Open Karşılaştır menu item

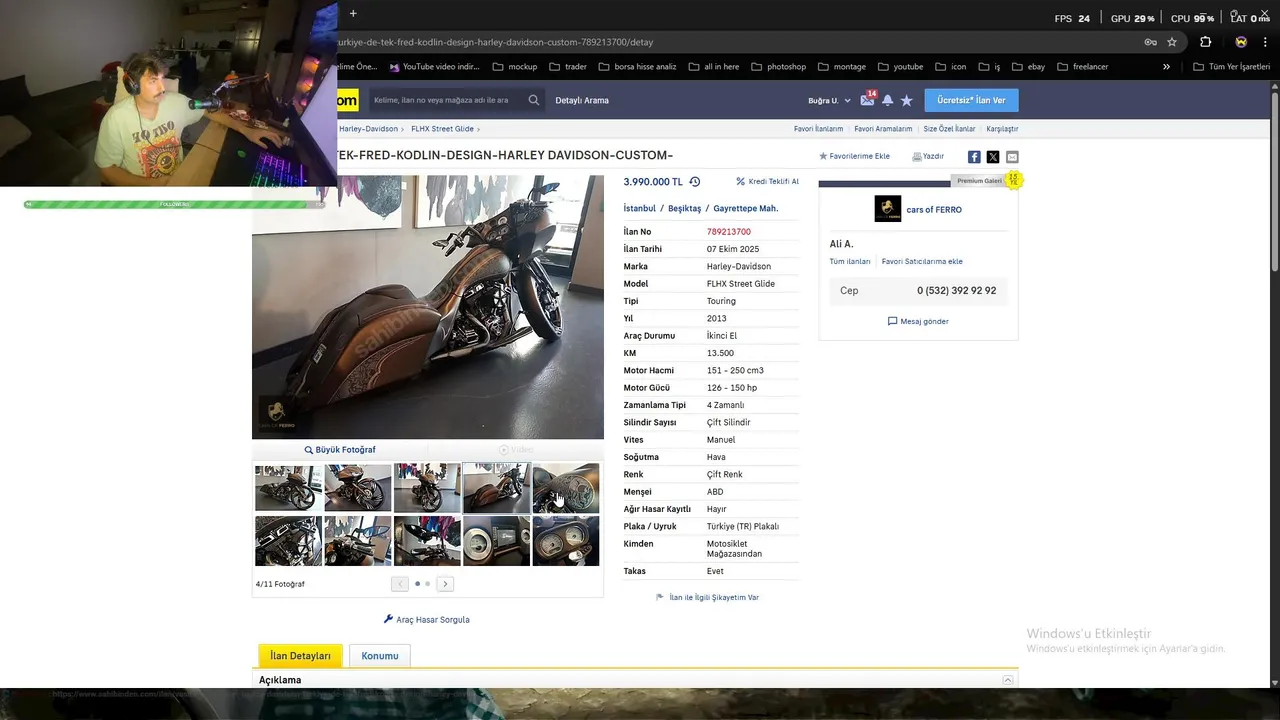pos(1002,129)
